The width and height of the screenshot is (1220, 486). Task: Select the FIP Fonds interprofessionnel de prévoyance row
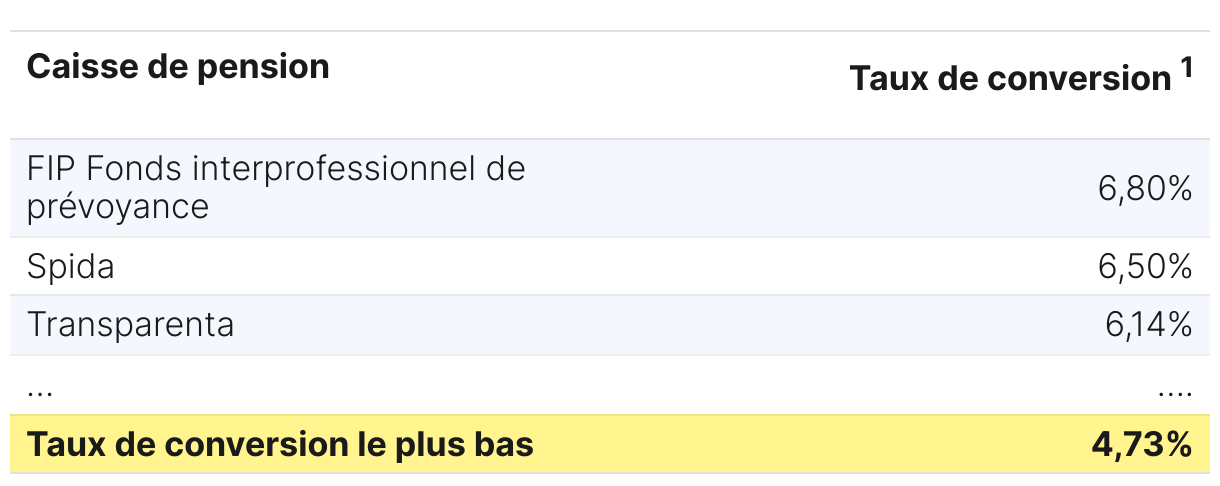[610, 188]
